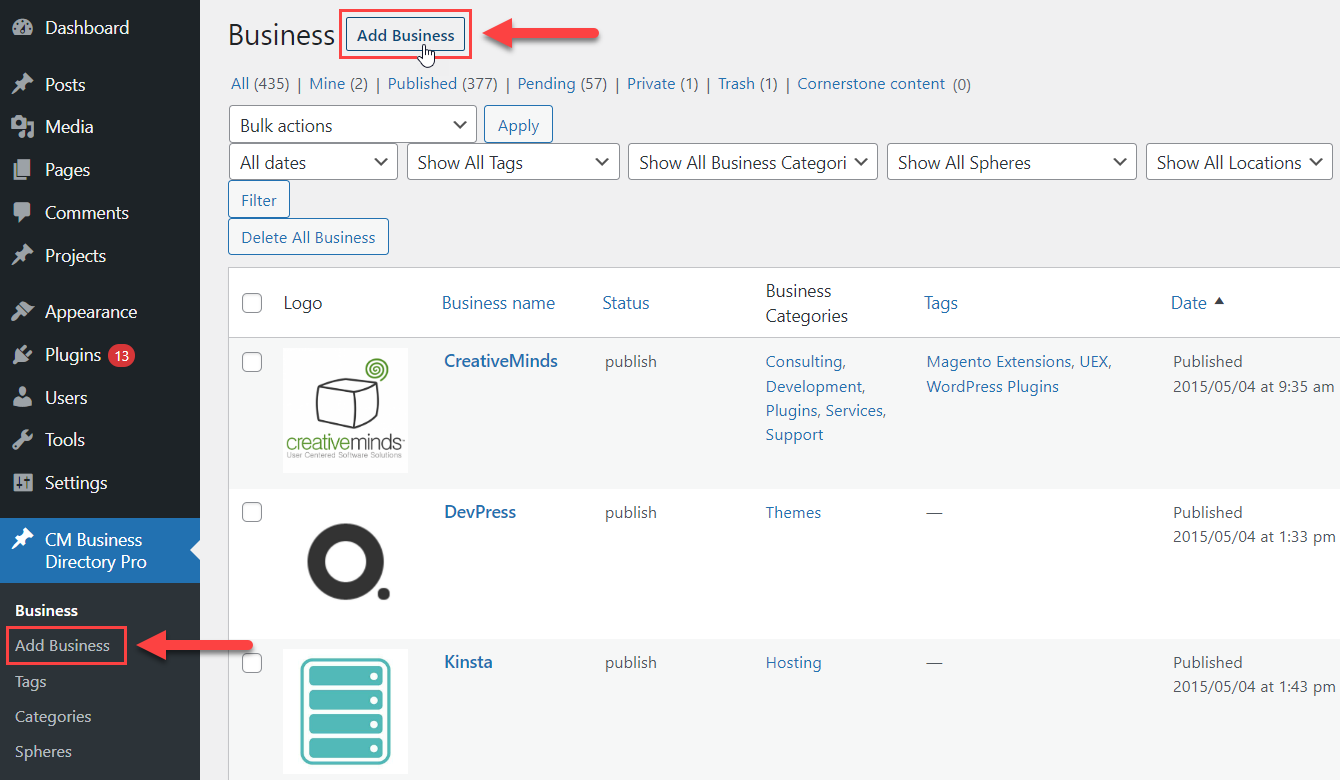Click the Themes category link
Screen dimensions: 1340x780
[793, 512]
